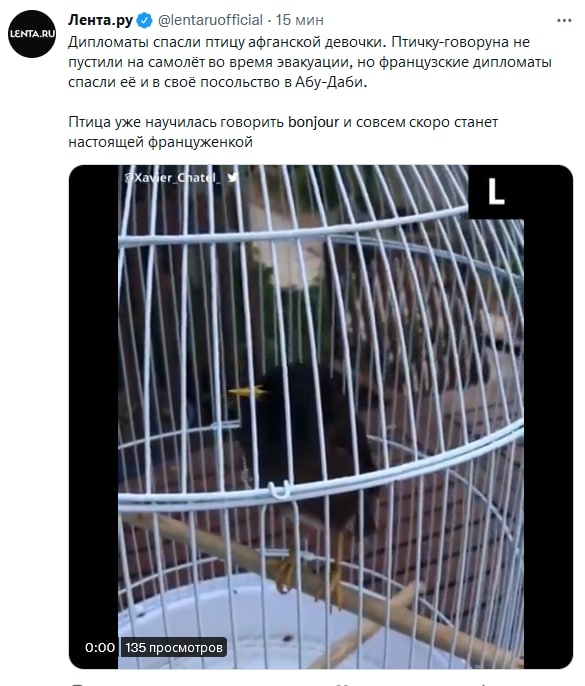Click the @Xavier_Chatel_ watermark text
The height and width of the screenshot is (686, 585).
[x=172, y=178]
